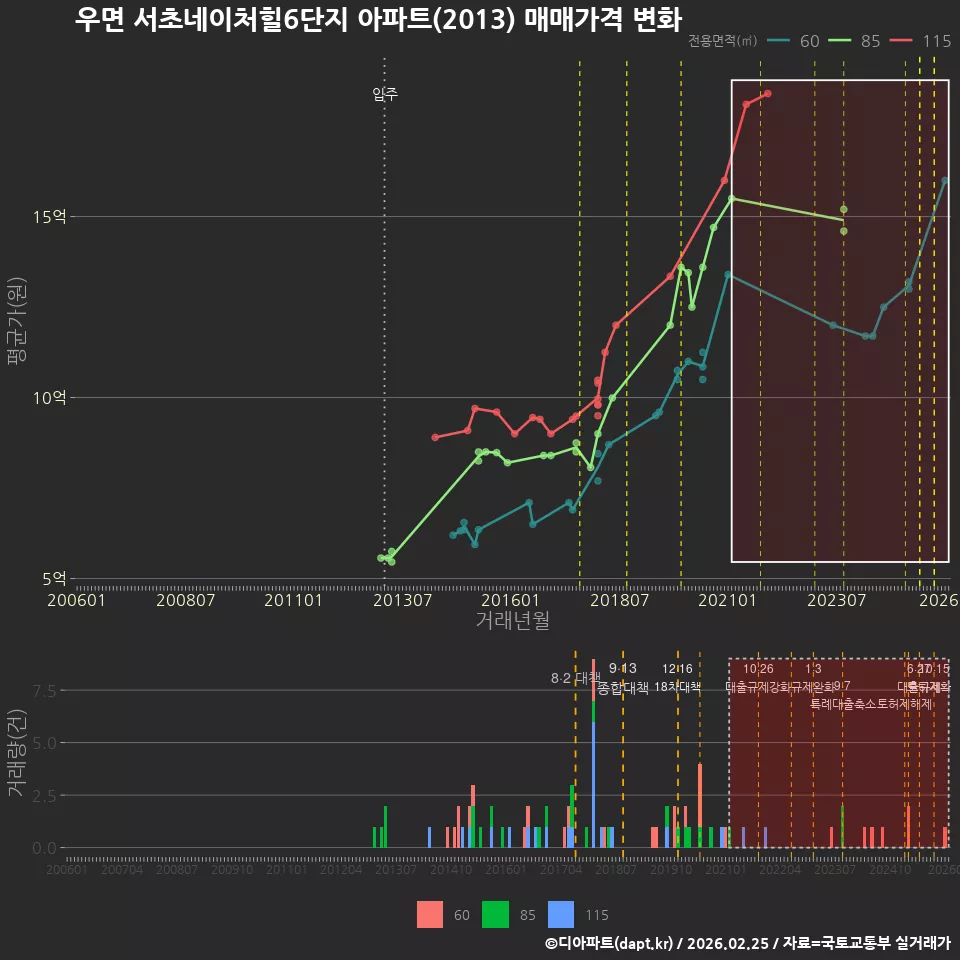Click the '201410' volume chart x-axis label
This screenshot has height=960, width=960.
click(451, 869)
